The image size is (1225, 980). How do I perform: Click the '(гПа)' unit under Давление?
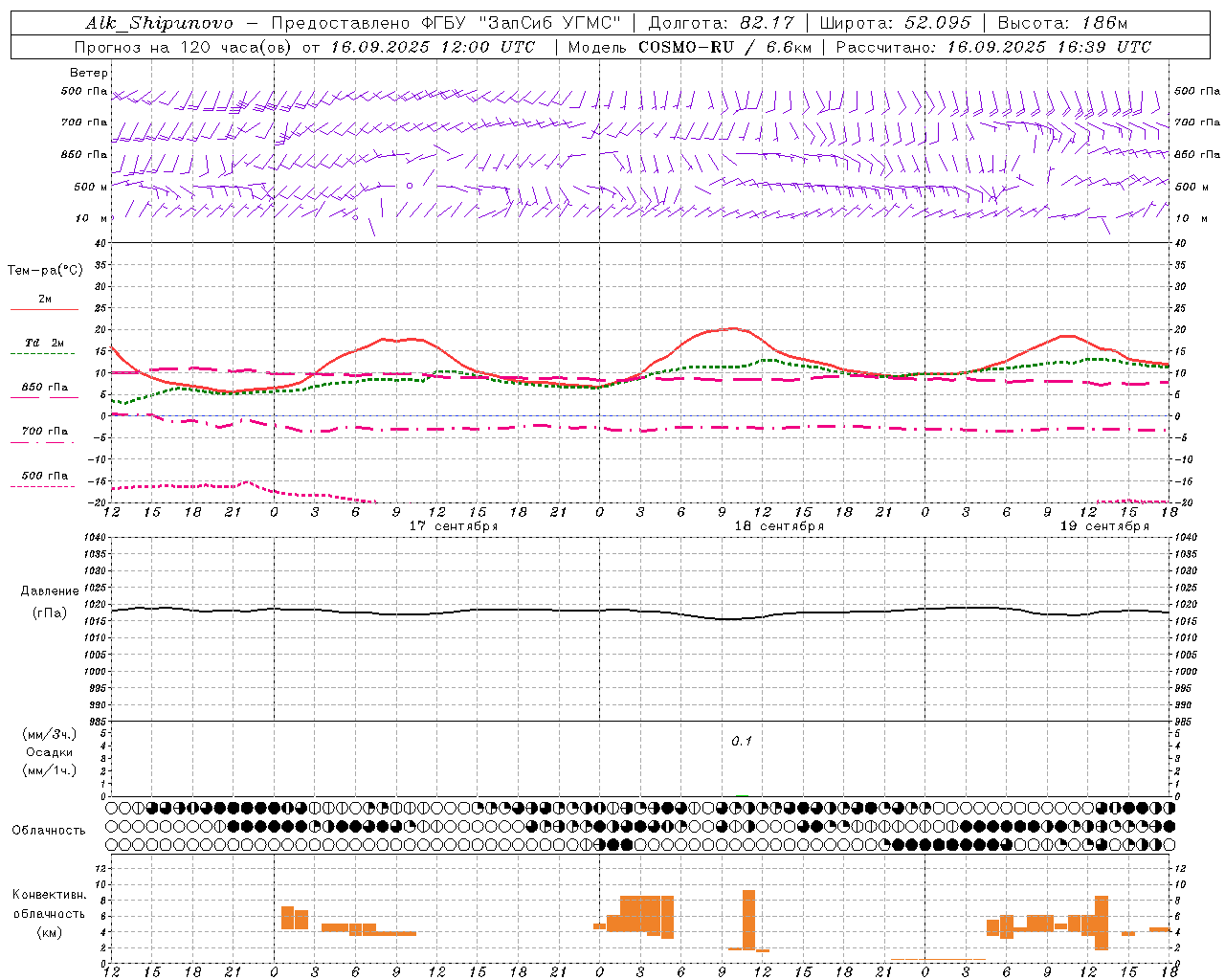click(x=50, y=613)
